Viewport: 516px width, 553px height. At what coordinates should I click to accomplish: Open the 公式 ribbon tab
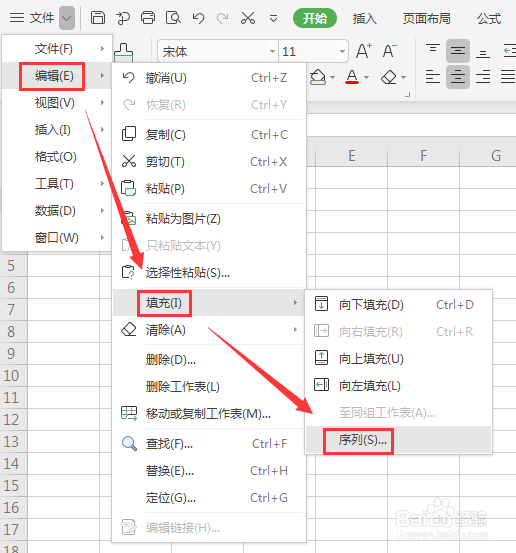489,18
